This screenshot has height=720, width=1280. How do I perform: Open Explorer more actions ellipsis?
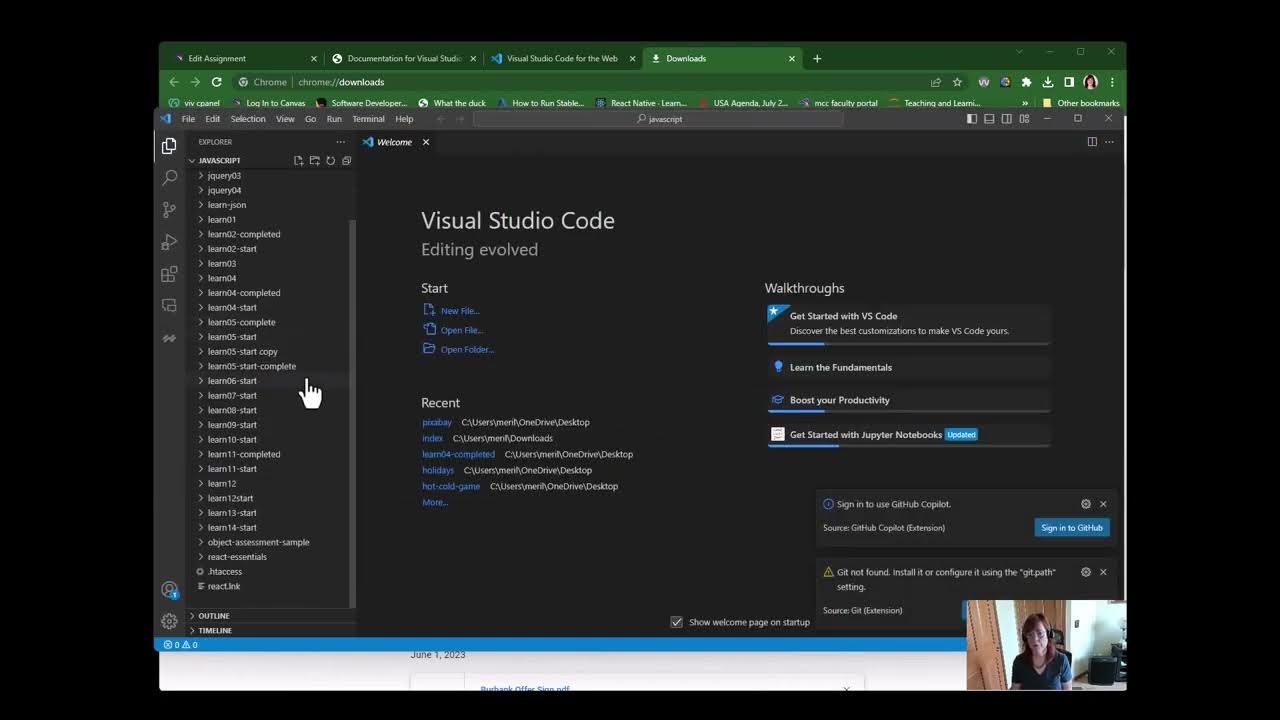click(x=340, y=142)
